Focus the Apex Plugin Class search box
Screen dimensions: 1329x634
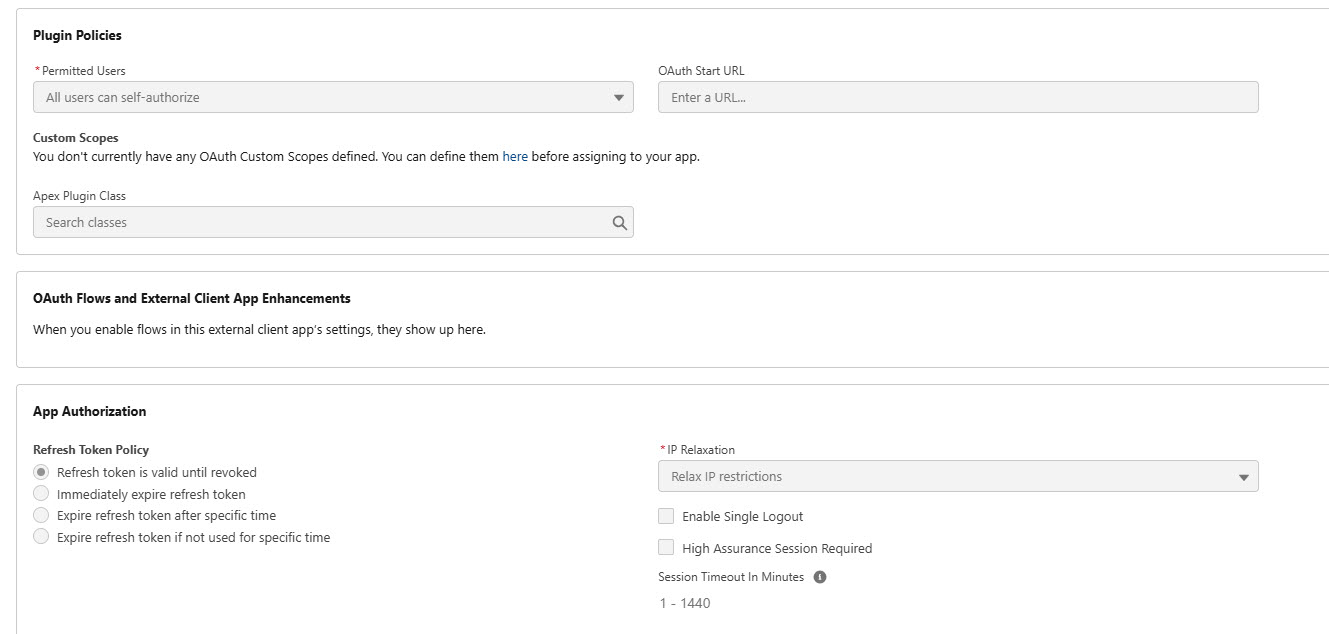click(x=320, y=223)
